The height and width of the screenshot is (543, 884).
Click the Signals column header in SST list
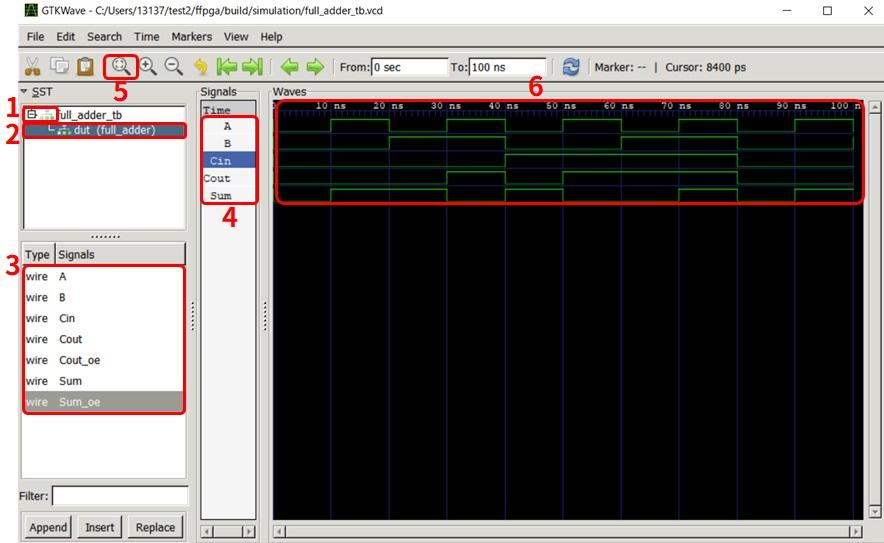tap(120, 254)
